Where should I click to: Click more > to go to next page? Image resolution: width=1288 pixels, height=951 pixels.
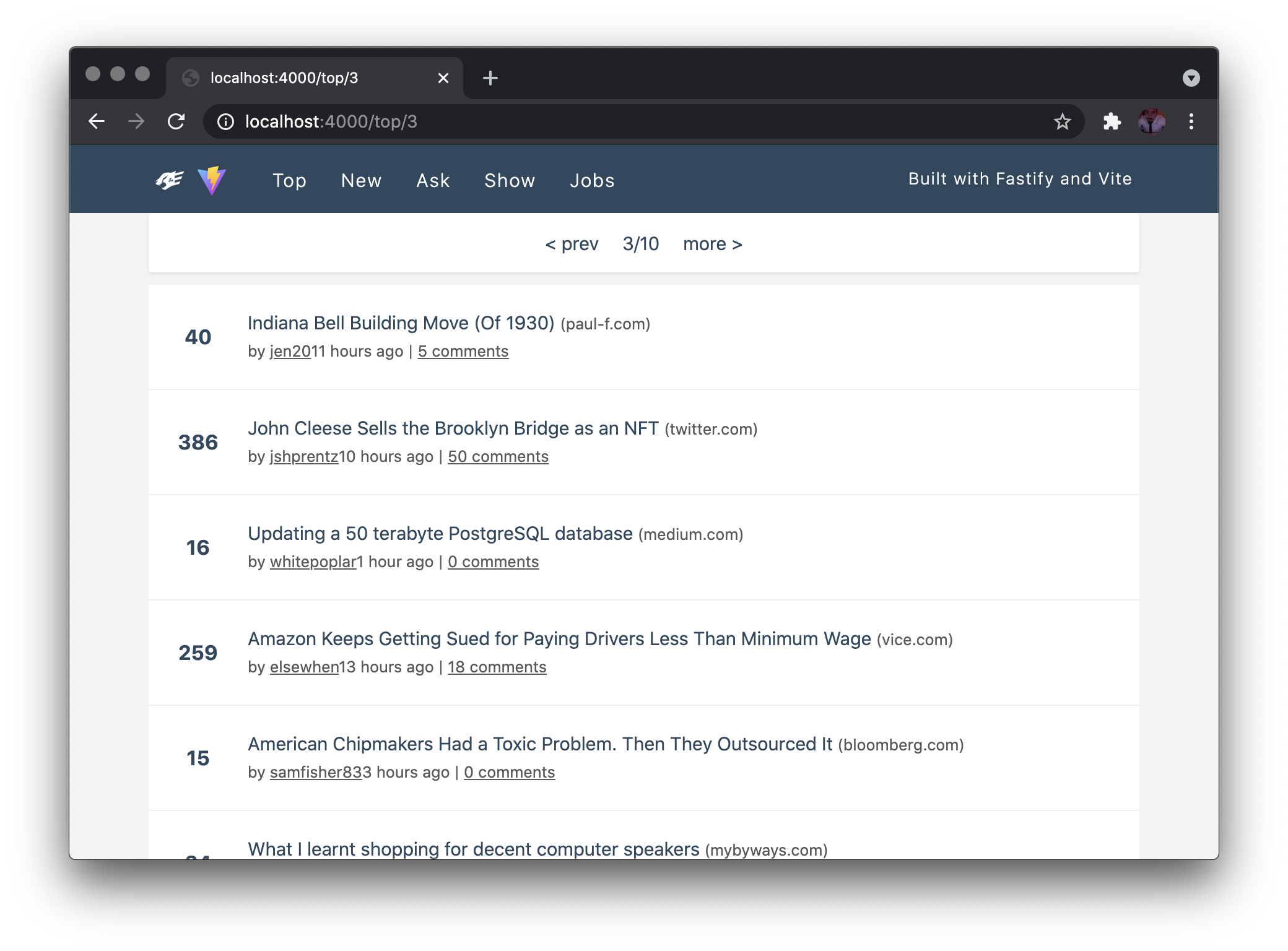pyautogui.click(x=712, y=244)
